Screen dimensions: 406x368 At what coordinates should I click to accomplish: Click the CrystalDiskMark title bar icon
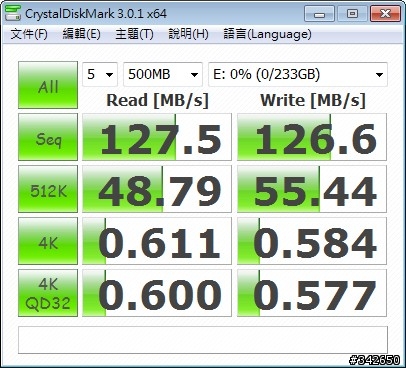tap(13, 14)
